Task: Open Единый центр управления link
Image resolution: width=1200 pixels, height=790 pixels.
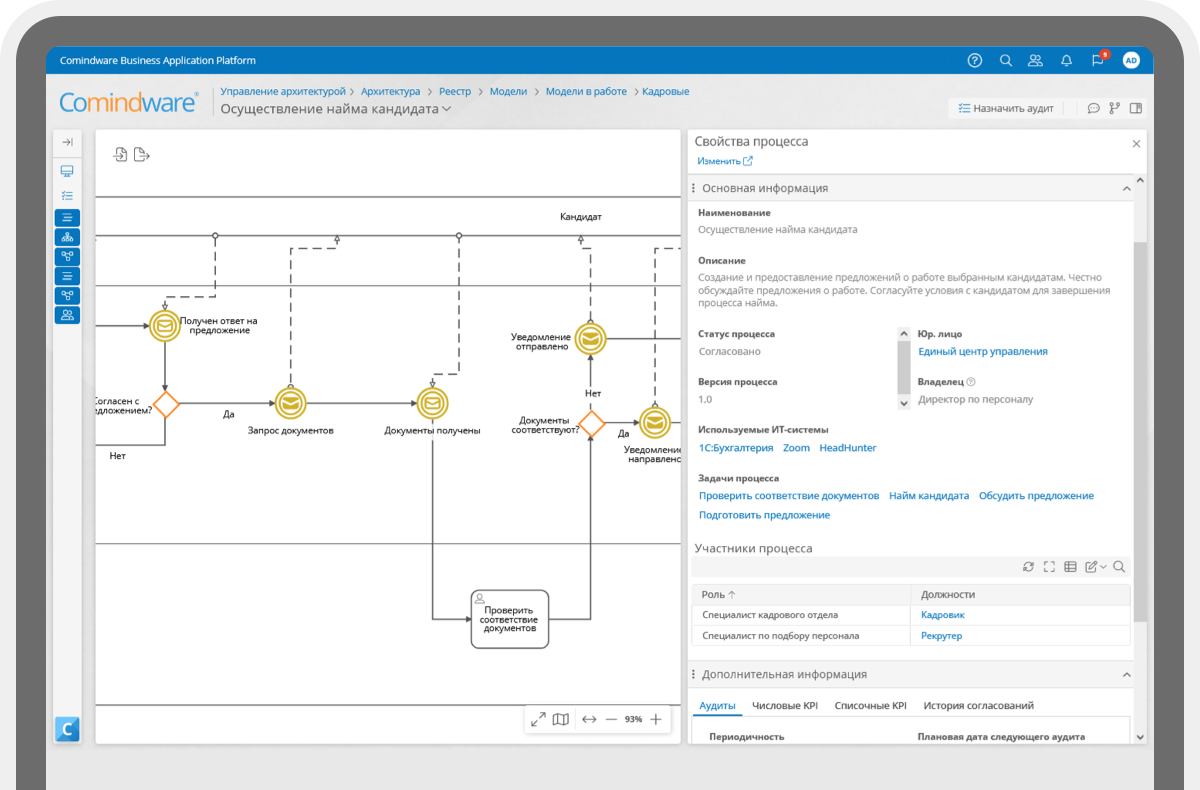Action: pyautogui.click(x=983, y=351)
